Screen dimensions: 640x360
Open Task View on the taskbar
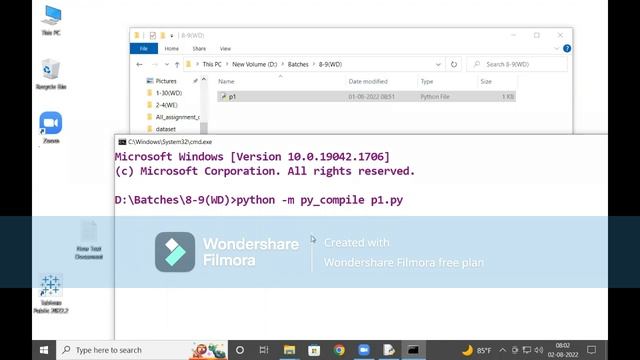(264, 350)
